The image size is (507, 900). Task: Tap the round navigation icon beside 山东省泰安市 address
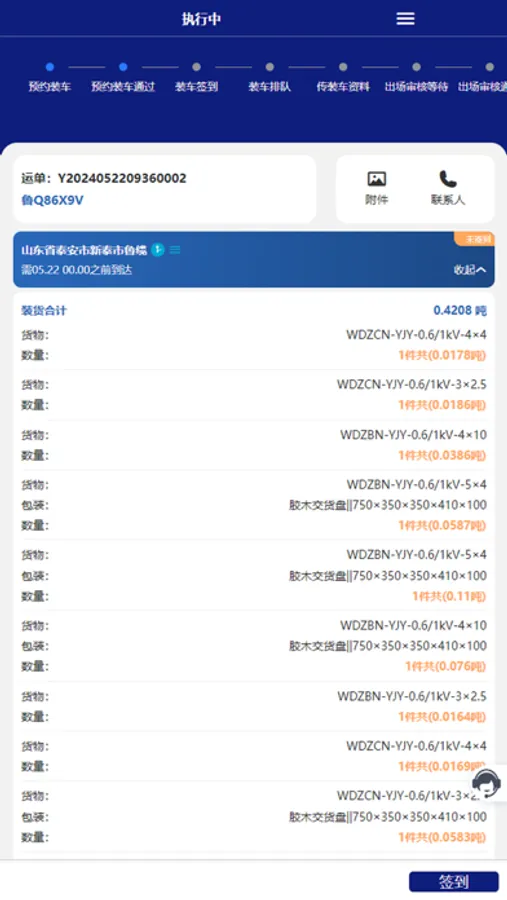pyautogui.click(x=158, y=250)
